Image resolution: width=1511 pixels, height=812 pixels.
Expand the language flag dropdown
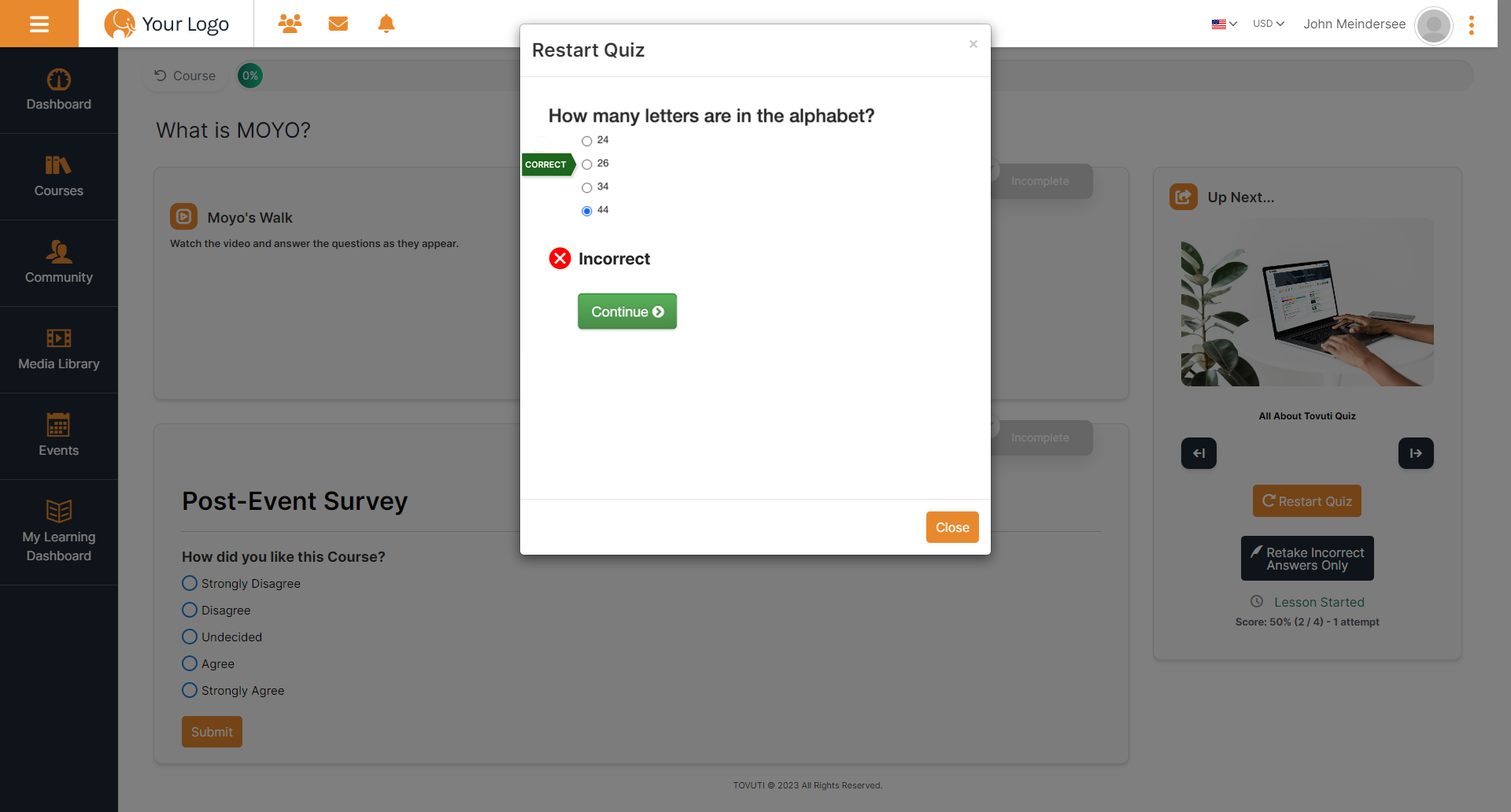pos(1225,24)
